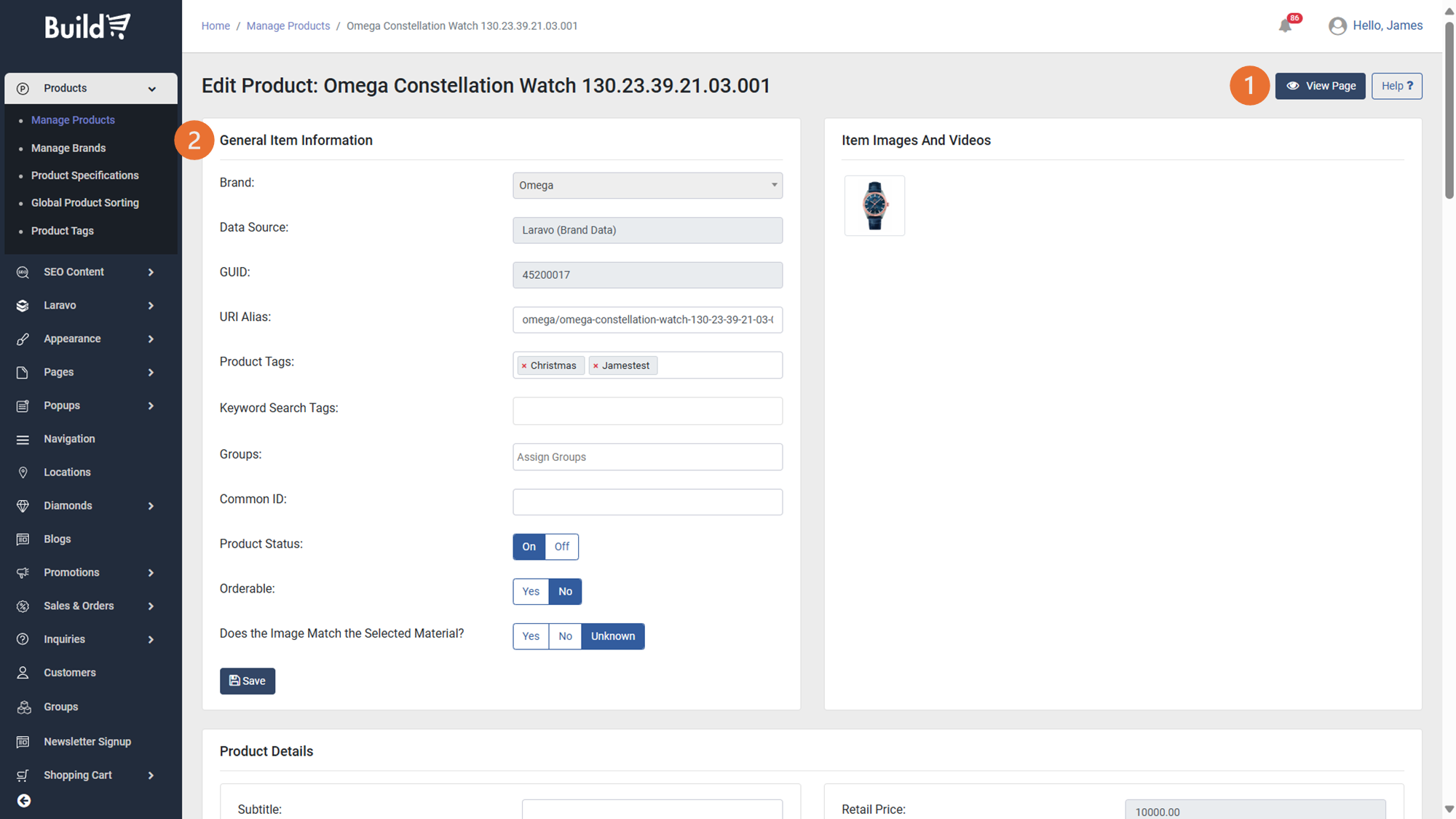The height and width of the screenshot is (819, 1456).
Task: Click the Blogs icon in sidebar
Action: [23, 539]
